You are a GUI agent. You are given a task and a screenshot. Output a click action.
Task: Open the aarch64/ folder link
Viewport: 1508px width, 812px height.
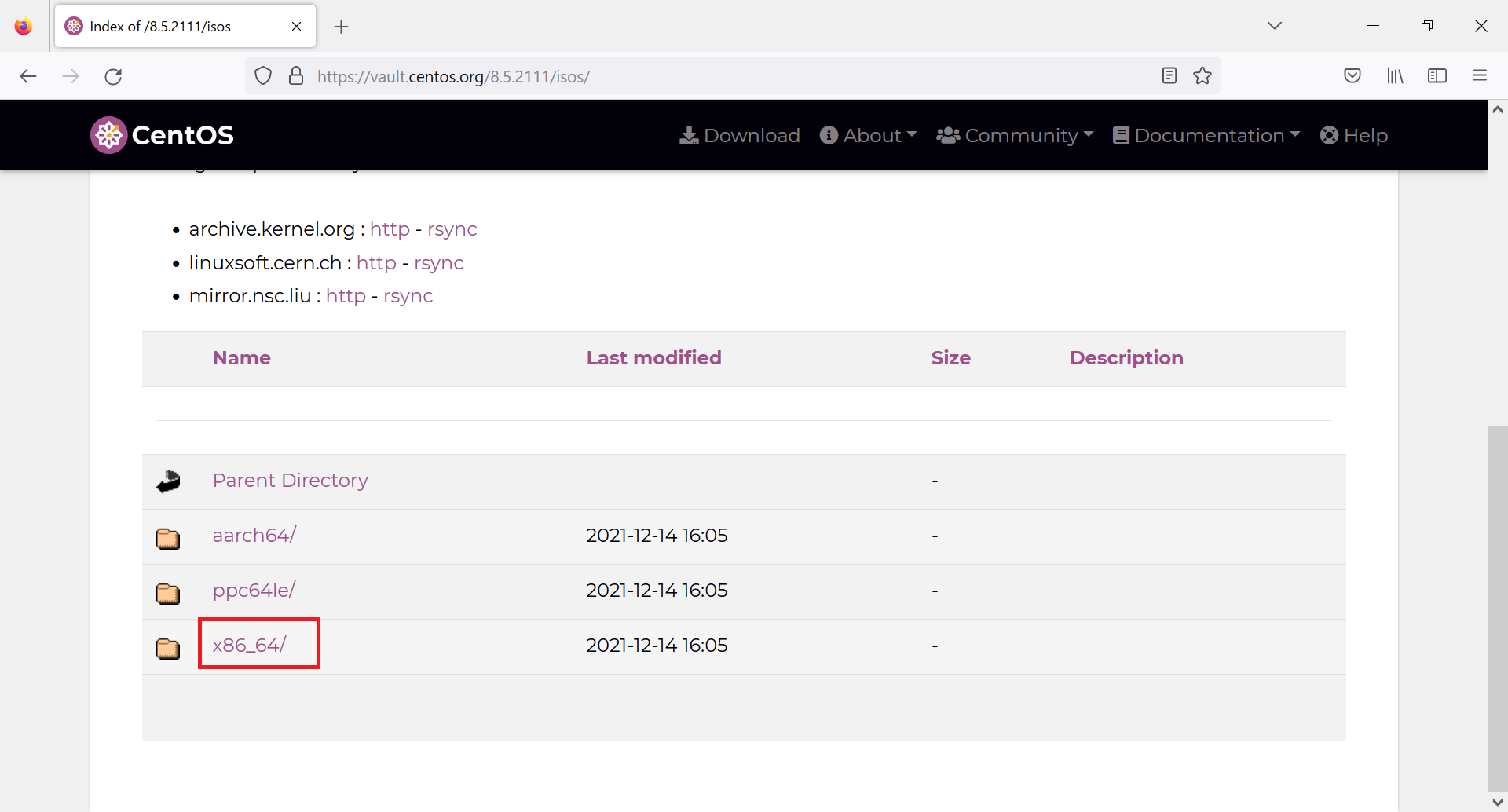pyautogui.click(x=254, y=536)
